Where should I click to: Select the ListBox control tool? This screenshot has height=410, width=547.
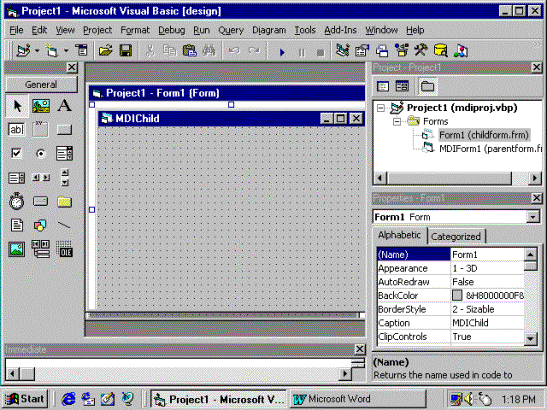tap(16, 178)
